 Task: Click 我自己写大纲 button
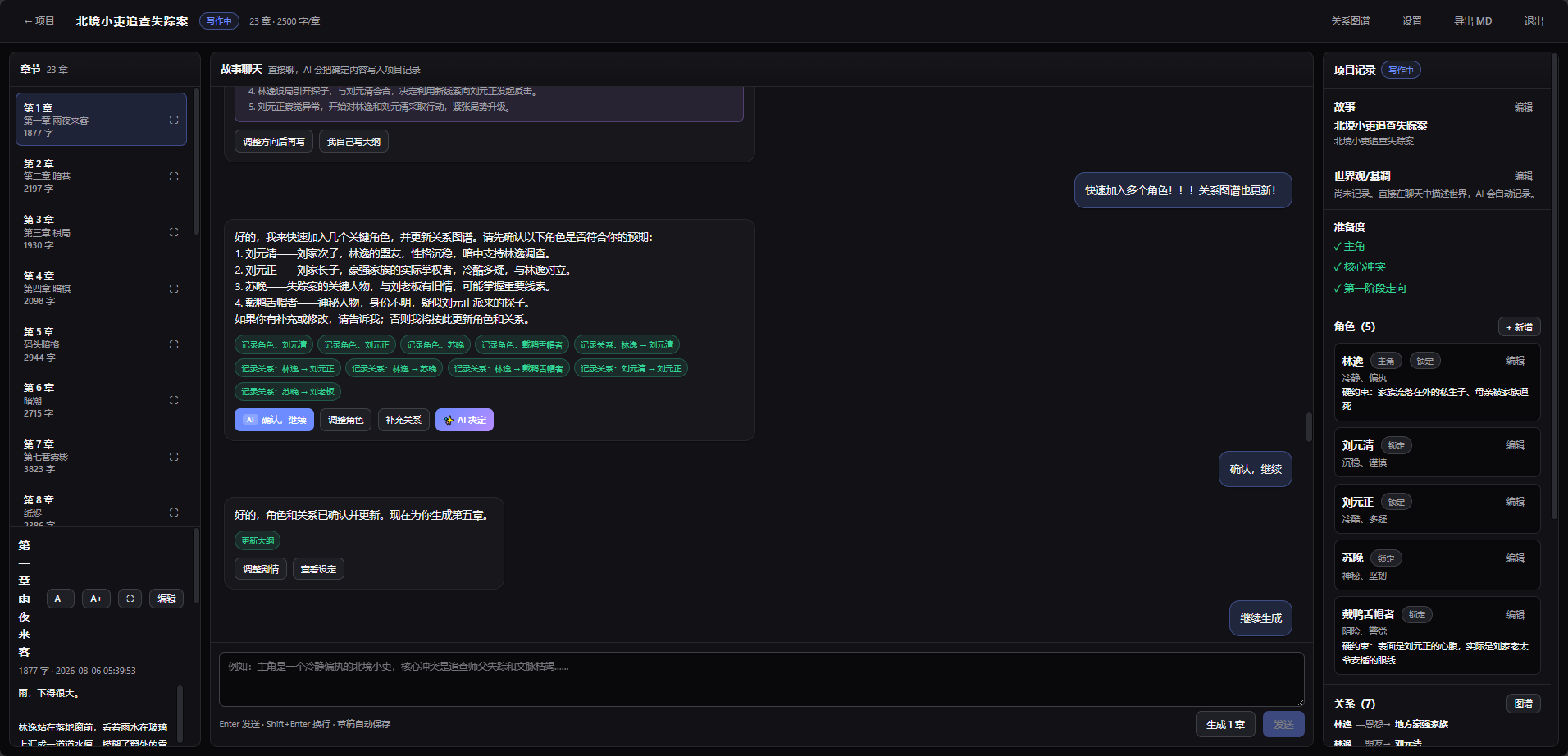coord(353,142)
